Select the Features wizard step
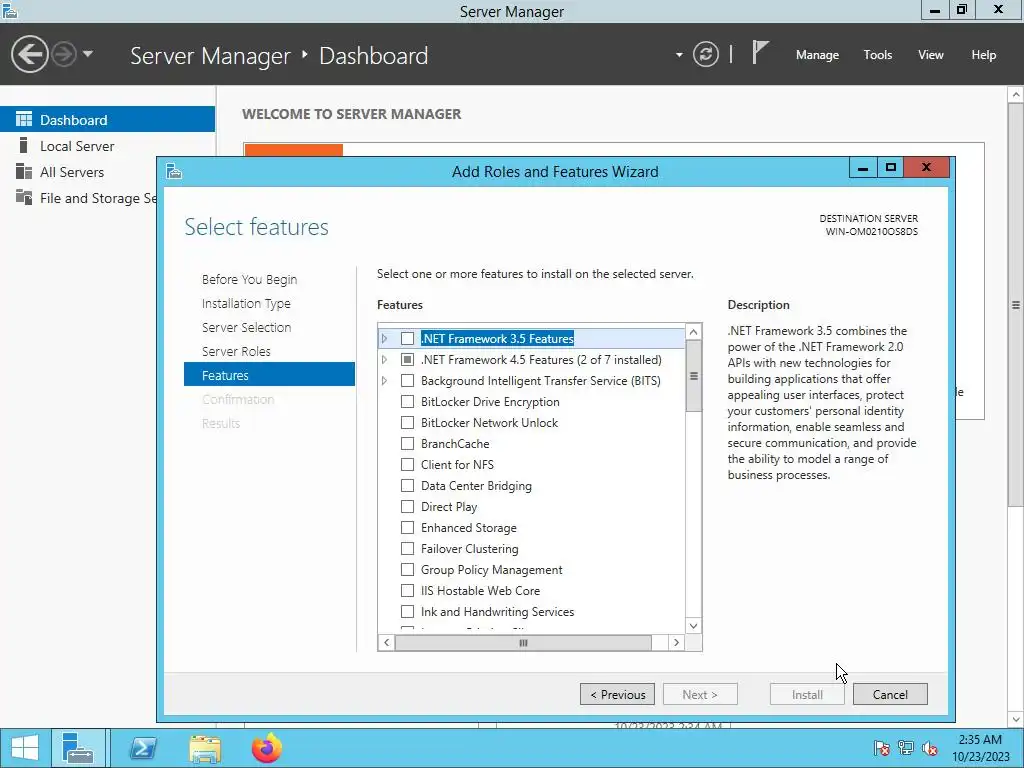The height and width of the screenshot is (768, 1024). click(269, 375)
